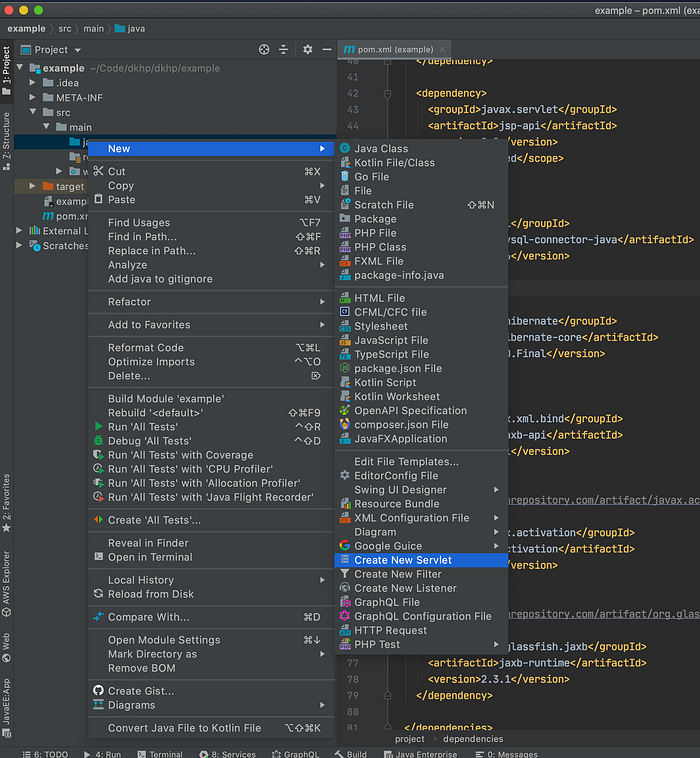Click the EditorConfig File gear icon

(x=345, y=475)
